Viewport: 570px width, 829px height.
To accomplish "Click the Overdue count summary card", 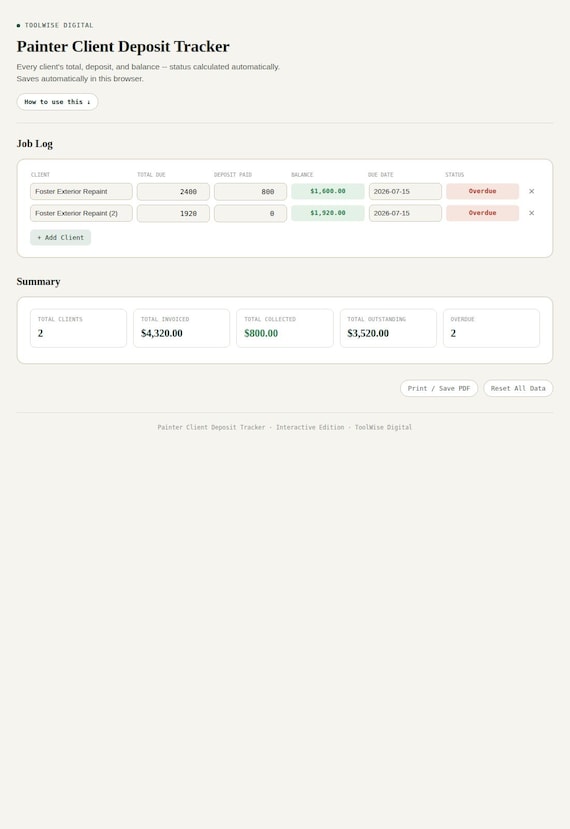I will tap(491, 328).
